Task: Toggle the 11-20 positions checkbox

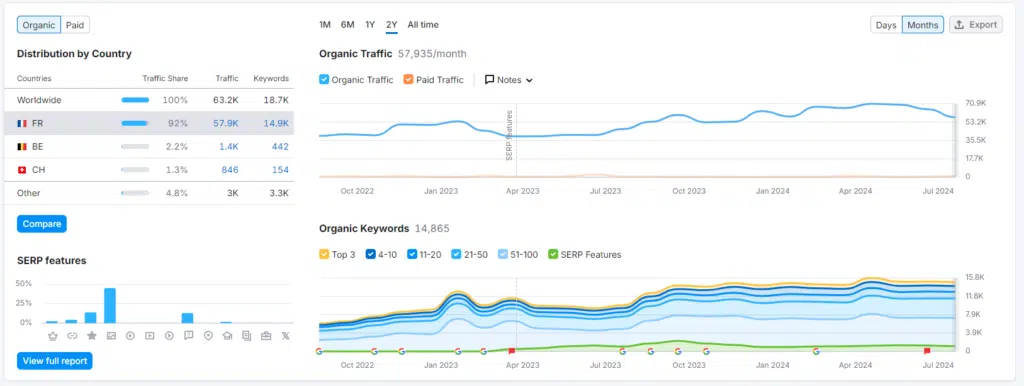Action: click(412, 255)
